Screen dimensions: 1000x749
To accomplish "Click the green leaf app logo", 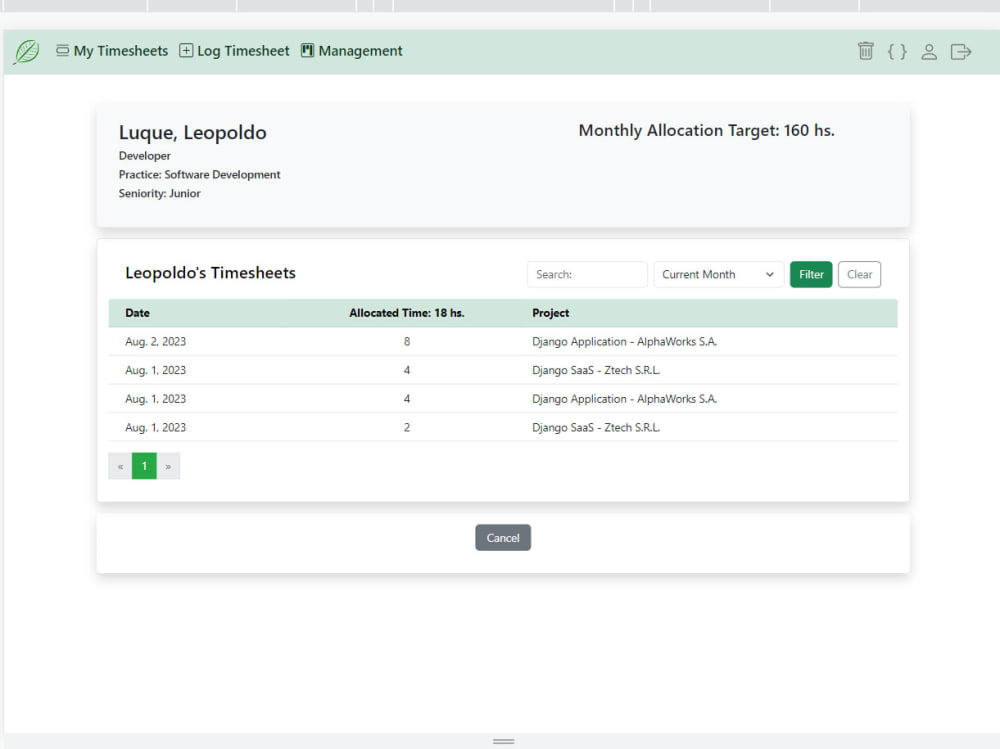I will pyautogui.click(x=25, y=51).
